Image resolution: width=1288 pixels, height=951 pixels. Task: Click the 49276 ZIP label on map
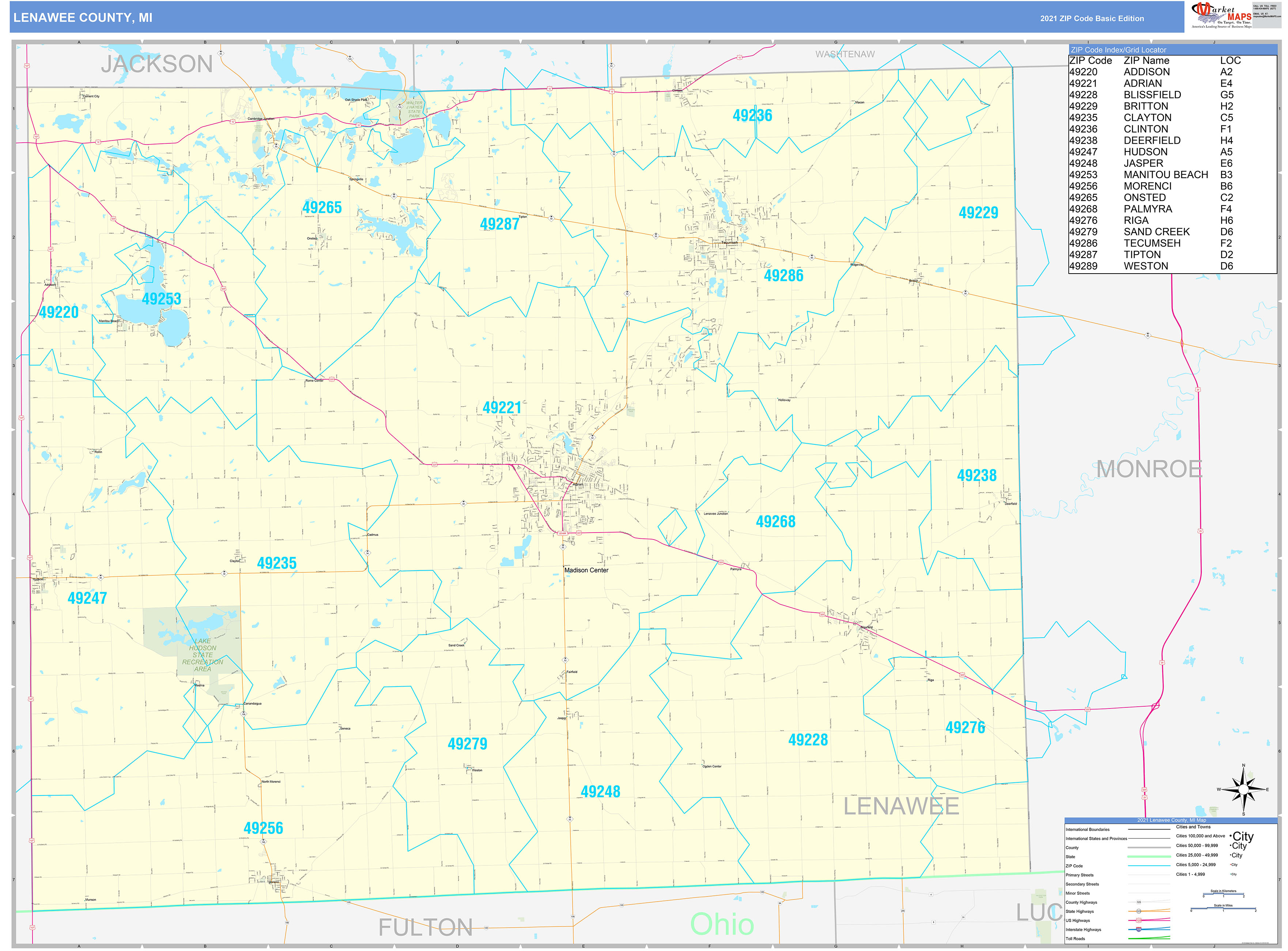pos(966,728)
